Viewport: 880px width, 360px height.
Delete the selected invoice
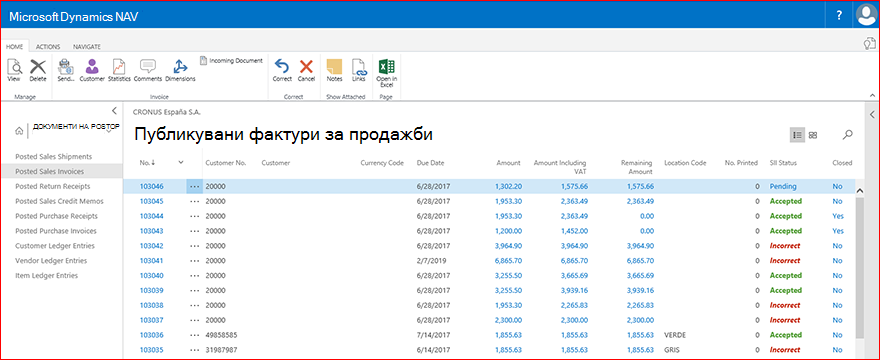coord(38,67)
